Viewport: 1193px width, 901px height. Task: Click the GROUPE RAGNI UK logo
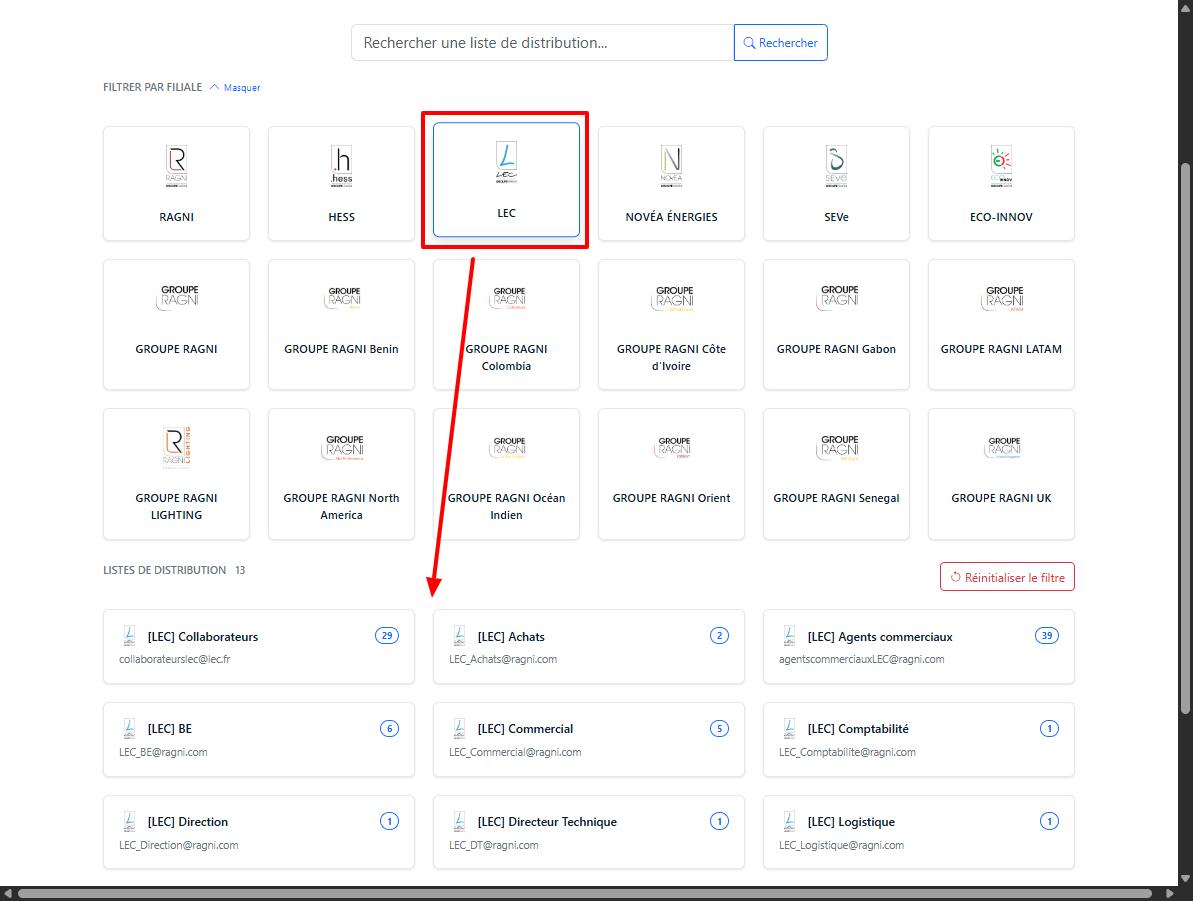(1002, 447)
